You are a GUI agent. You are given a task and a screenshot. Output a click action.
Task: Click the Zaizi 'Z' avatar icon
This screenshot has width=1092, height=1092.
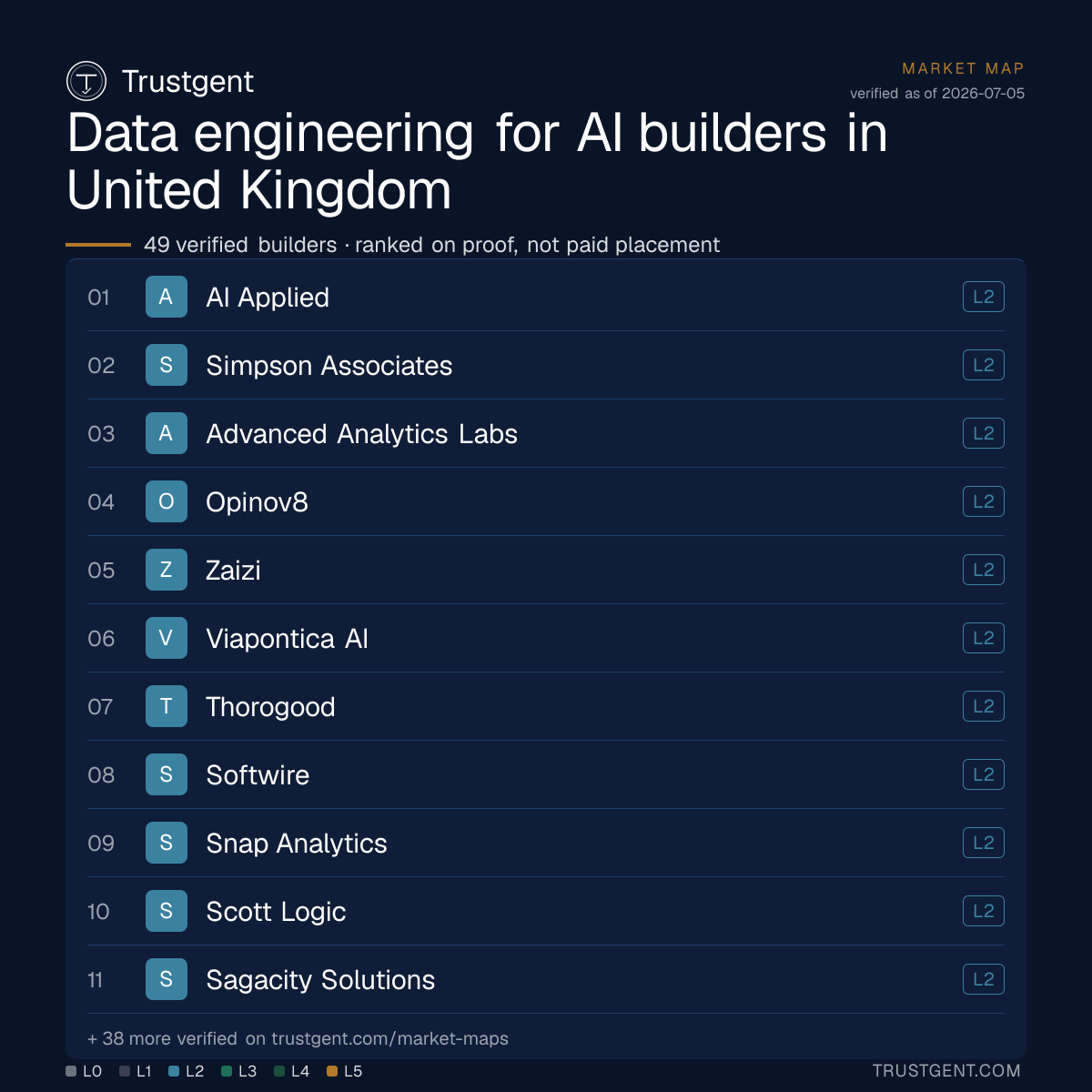coord(167,570)
